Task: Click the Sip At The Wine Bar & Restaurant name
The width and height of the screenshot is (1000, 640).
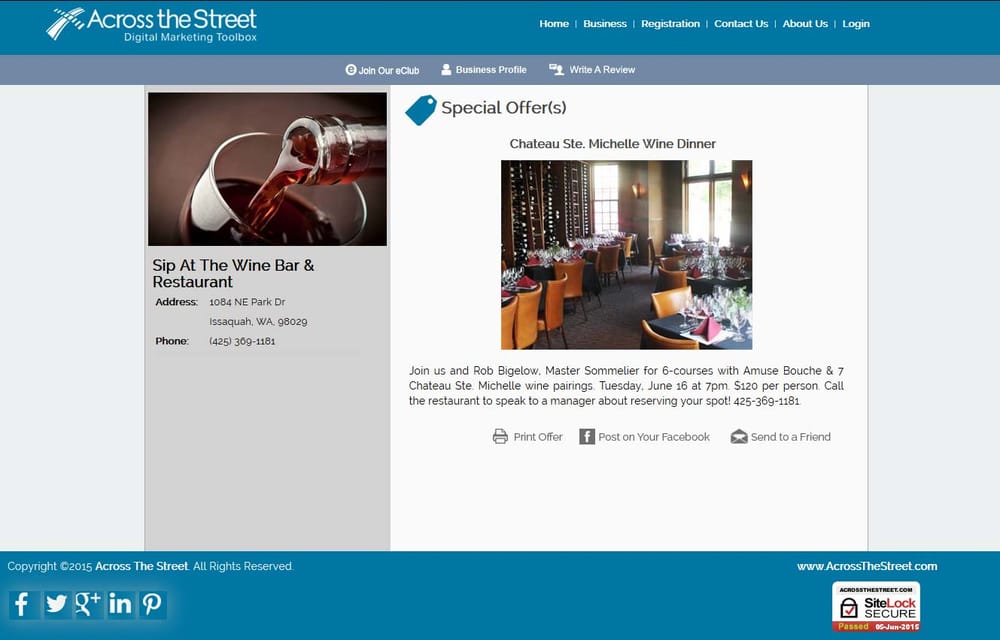Action: coord(233,273)
